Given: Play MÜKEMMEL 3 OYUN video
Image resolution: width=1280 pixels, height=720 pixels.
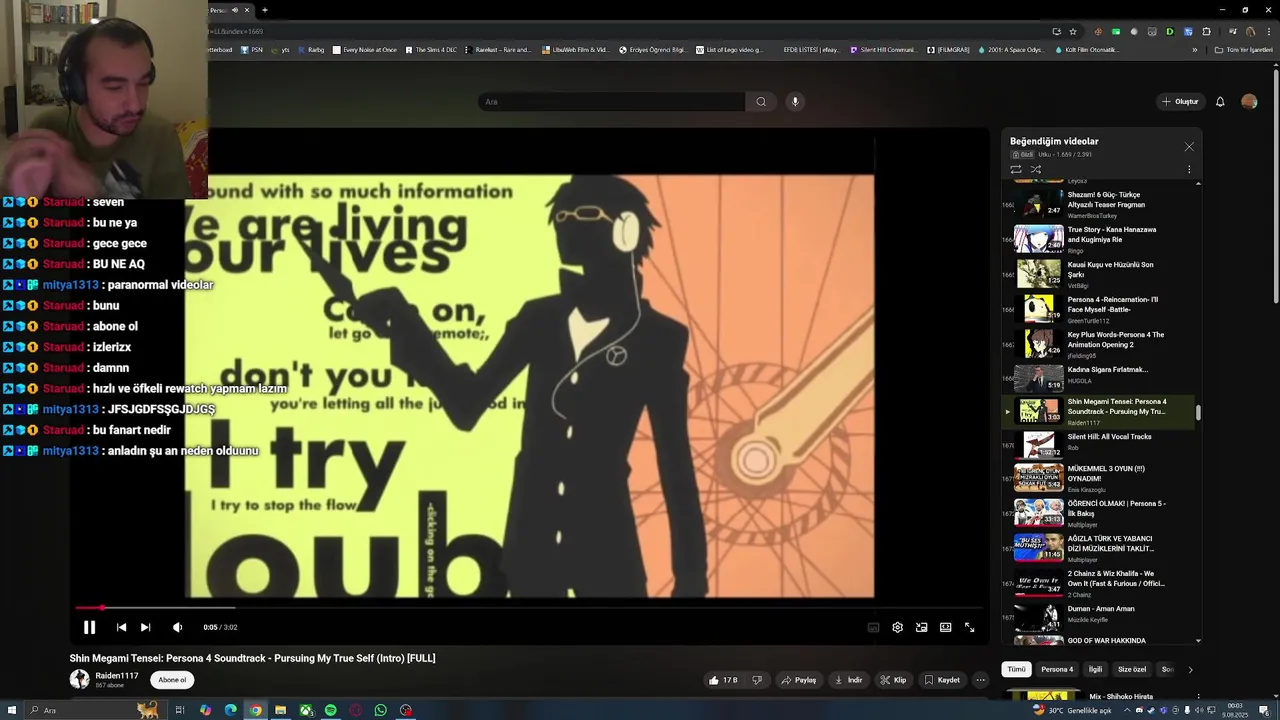Looking at the screenshot, I should tap(1098, 478).
